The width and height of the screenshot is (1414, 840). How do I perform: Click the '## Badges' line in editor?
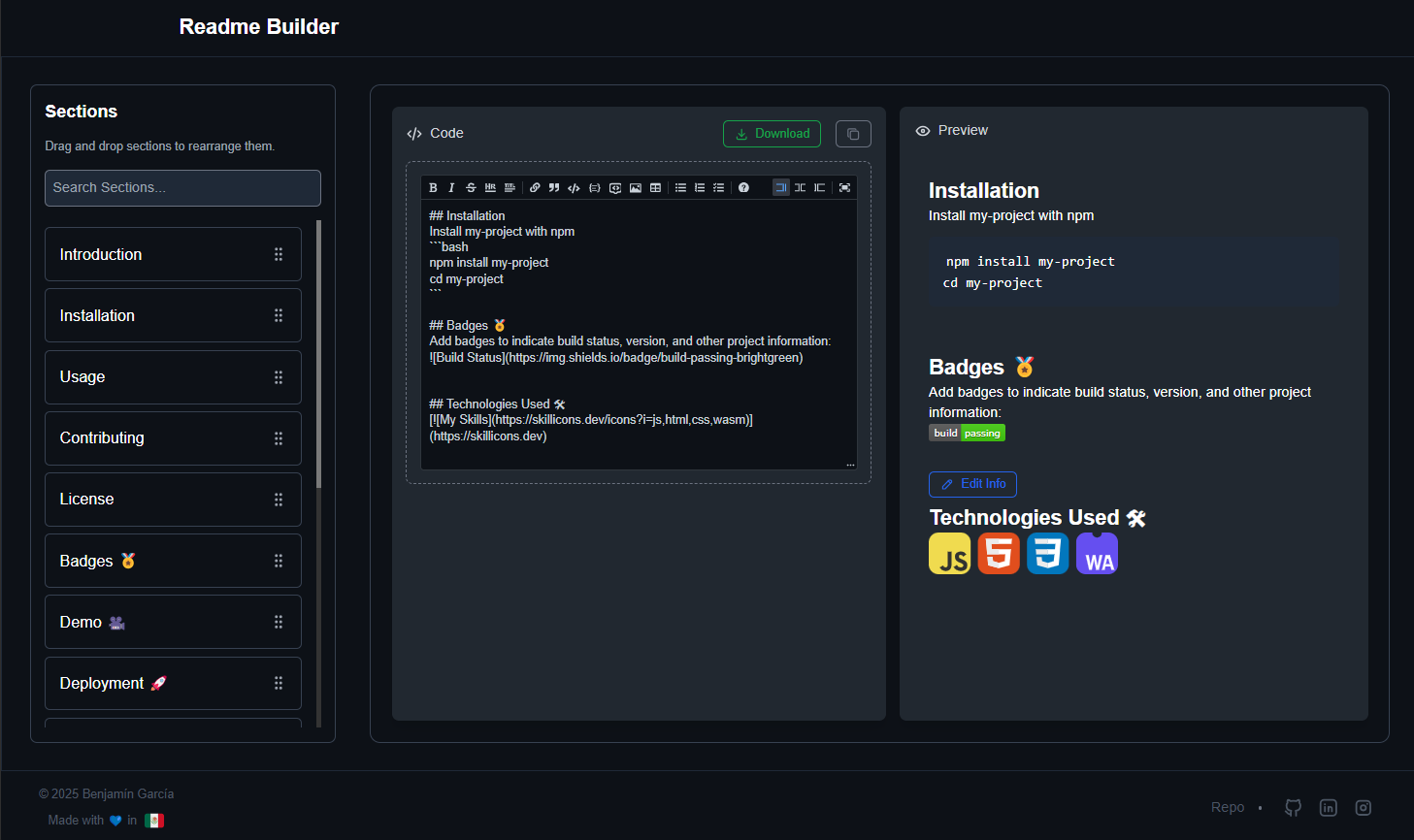point(467,326)
